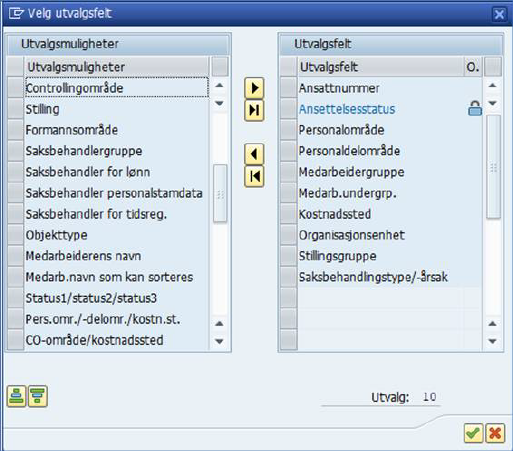Select Saksbehandlergruppe entry
The width and height of the screenshot is (513, 451).
pyautogui.click(x=117, y=151)
